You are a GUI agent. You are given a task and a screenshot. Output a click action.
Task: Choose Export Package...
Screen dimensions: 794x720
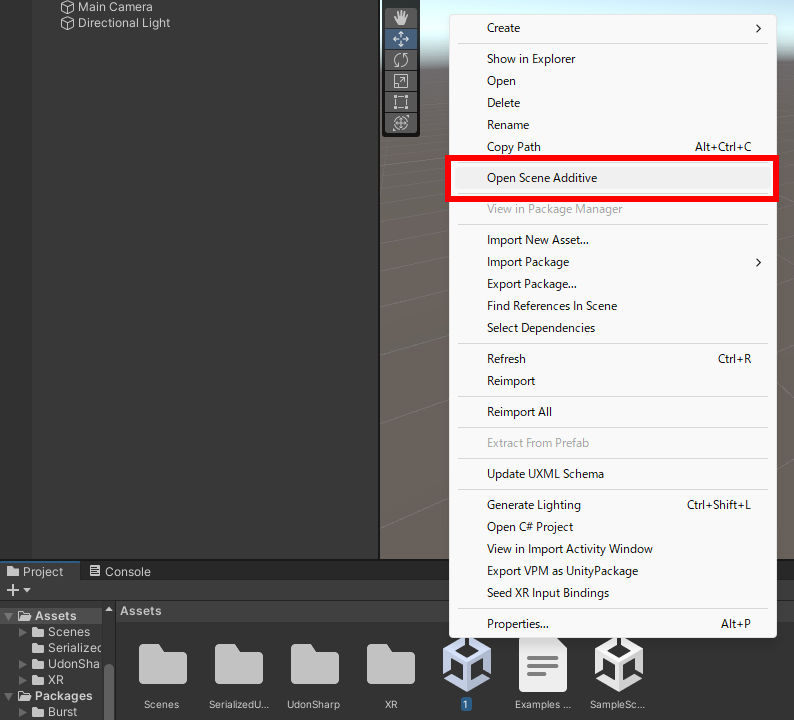[613, 284]
